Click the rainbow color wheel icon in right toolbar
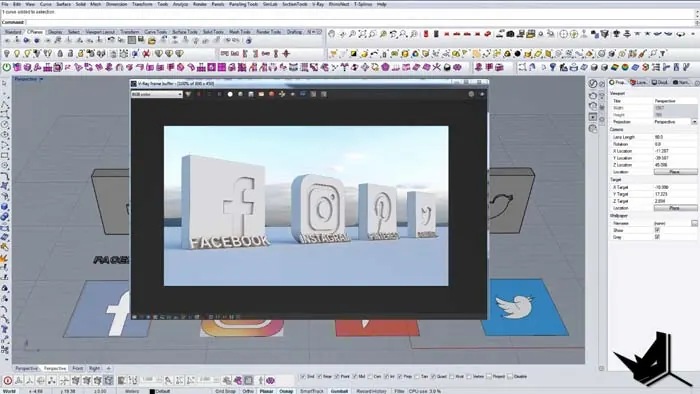The width and height of the screenshot is (700, 394). [x=625, y=67]
